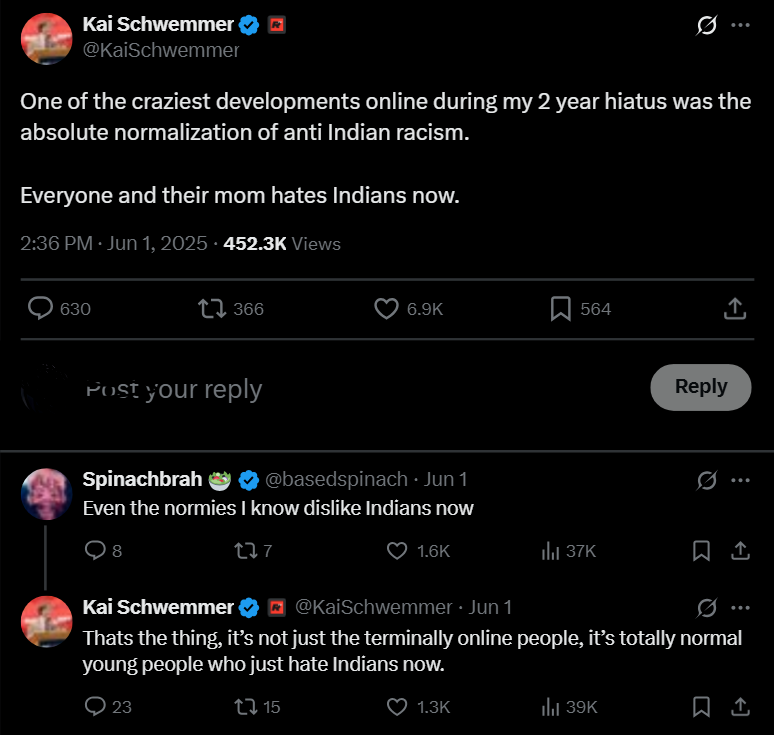Screen dimensions: 774x735
Task: Open more options on Spinachbrah's reply
Action: [x=740, y=480]
